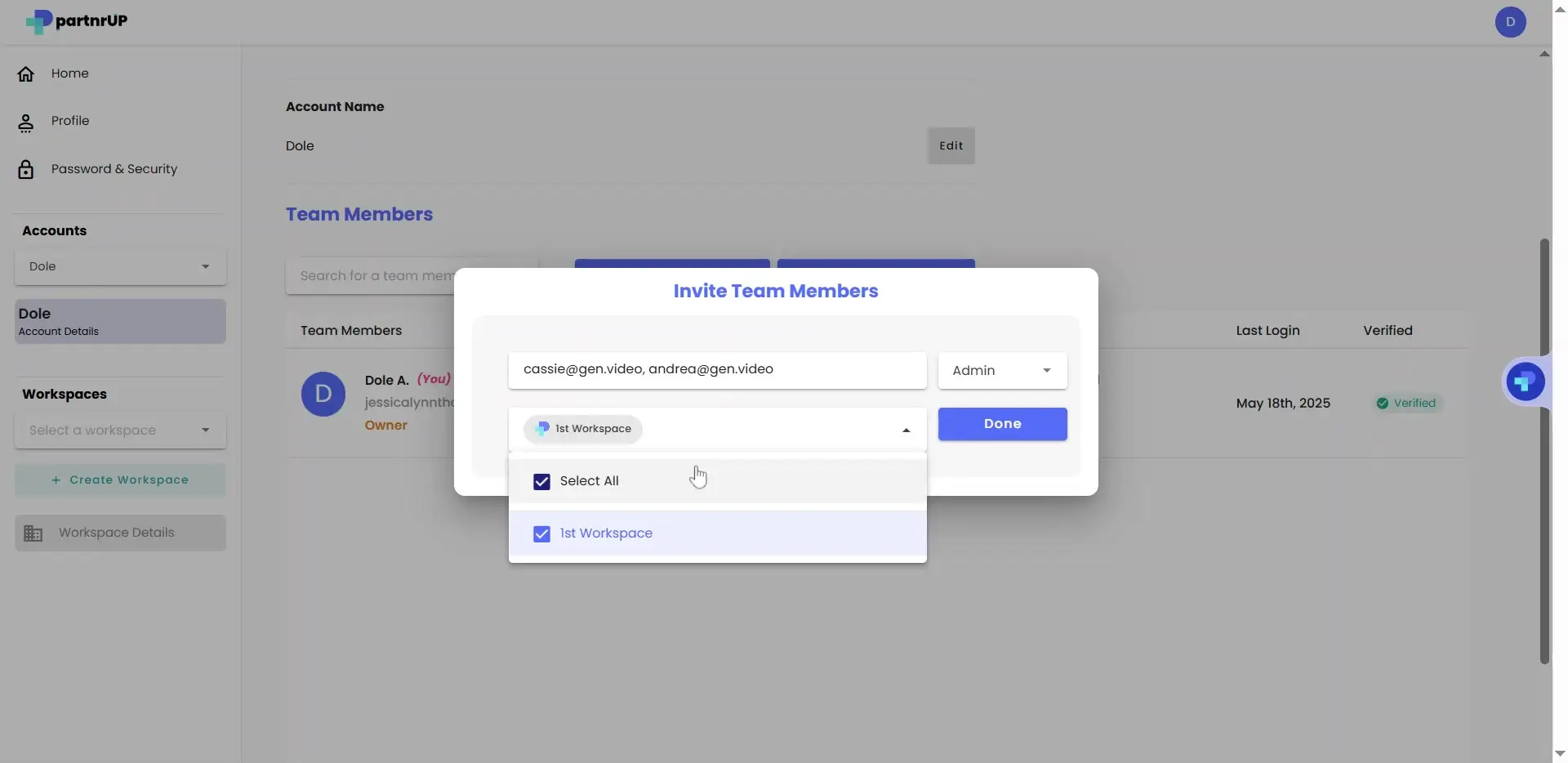Screen dimensions: 1568x763
Task: Open Password & Security from the sidebar
Action: click(x=114, y=169)
